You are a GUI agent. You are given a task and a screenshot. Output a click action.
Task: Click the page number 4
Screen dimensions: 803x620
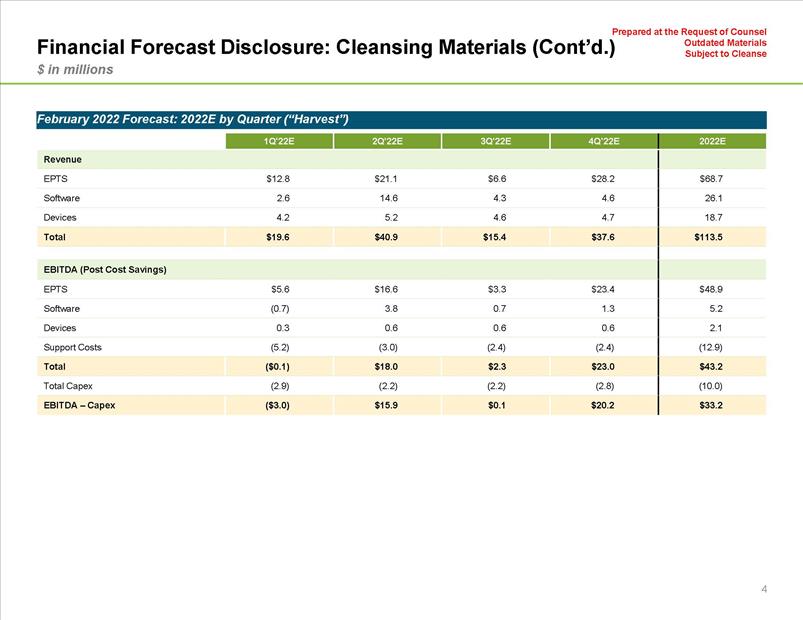(x=764, y=589)
